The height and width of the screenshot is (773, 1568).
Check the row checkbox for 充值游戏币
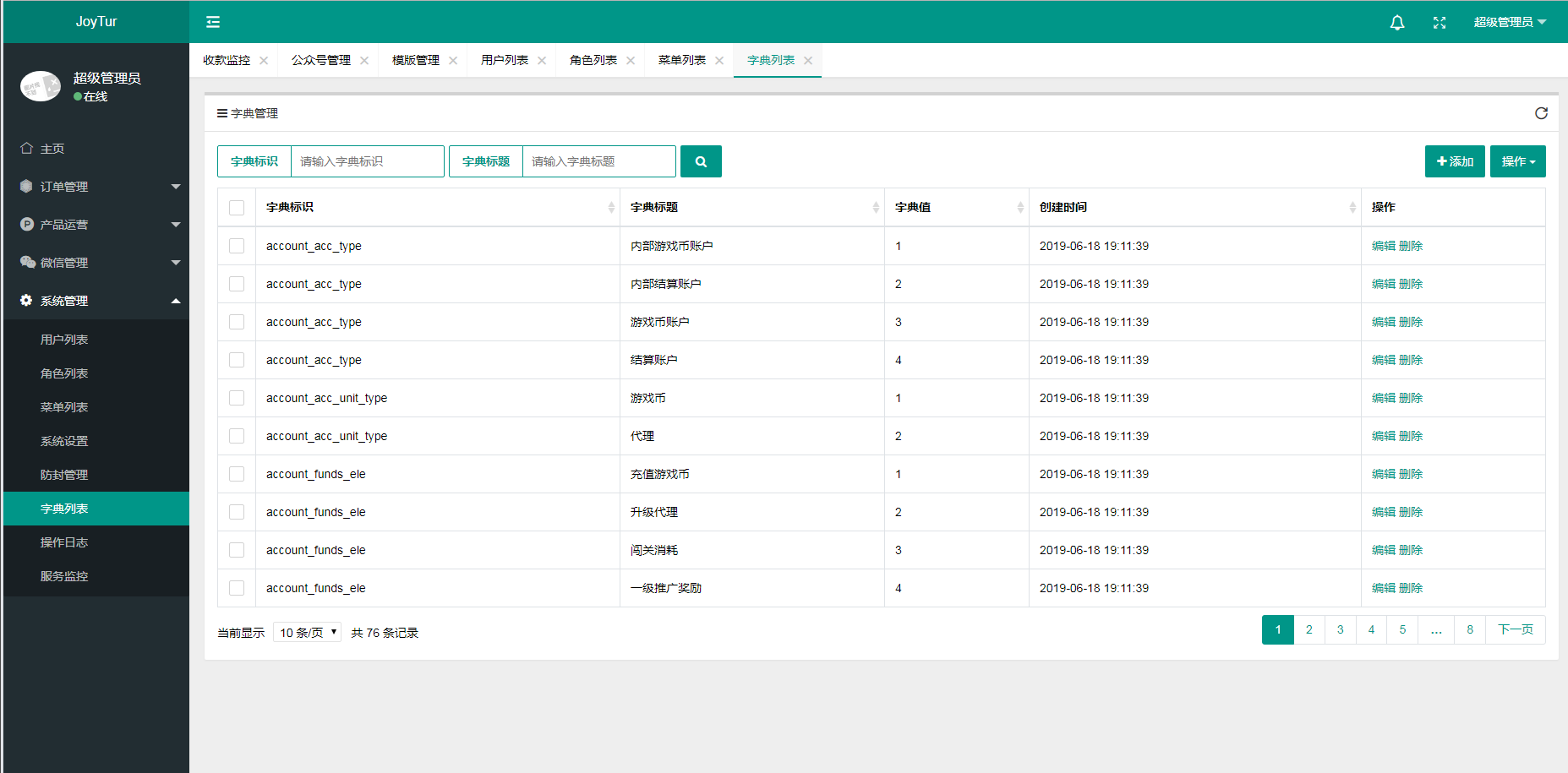tap(237, 474)
